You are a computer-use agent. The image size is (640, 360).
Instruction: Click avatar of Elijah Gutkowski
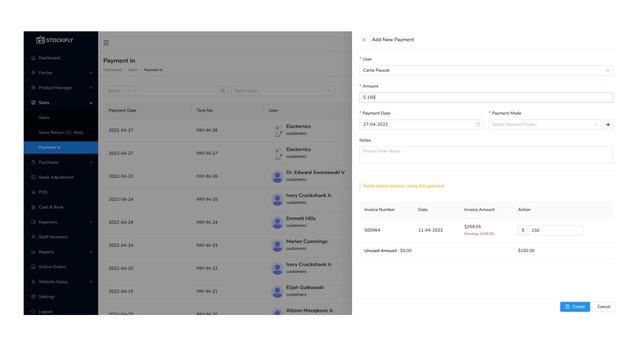277,291
